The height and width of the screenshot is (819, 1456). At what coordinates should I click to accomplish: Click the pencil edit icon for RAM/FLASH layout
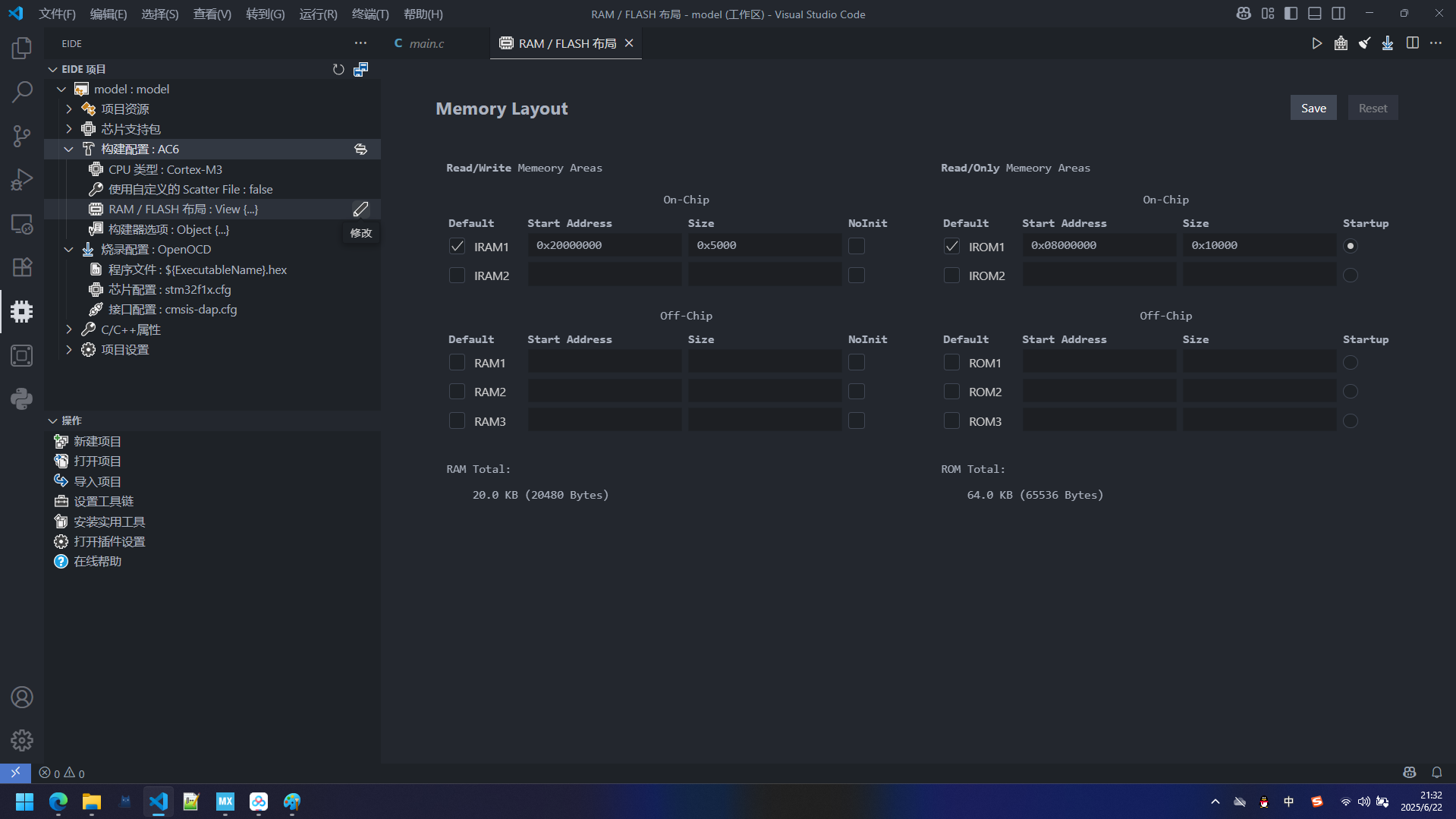pyautogui.click(x=360, y=209)
